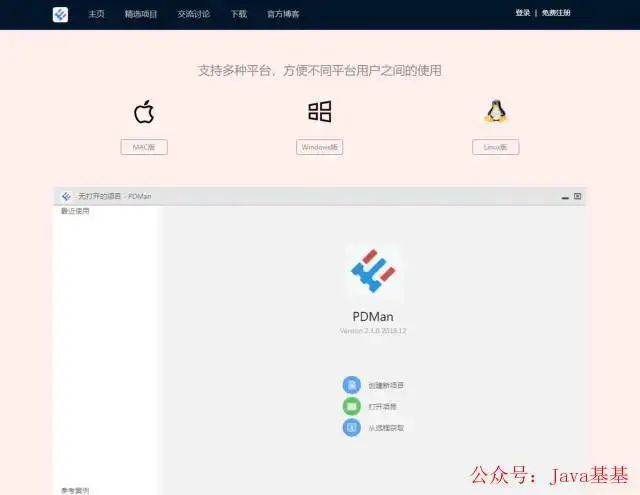This screenshot has height=495, width=640.
Task: Download the MAC版 build
Action: coord(144,147)
